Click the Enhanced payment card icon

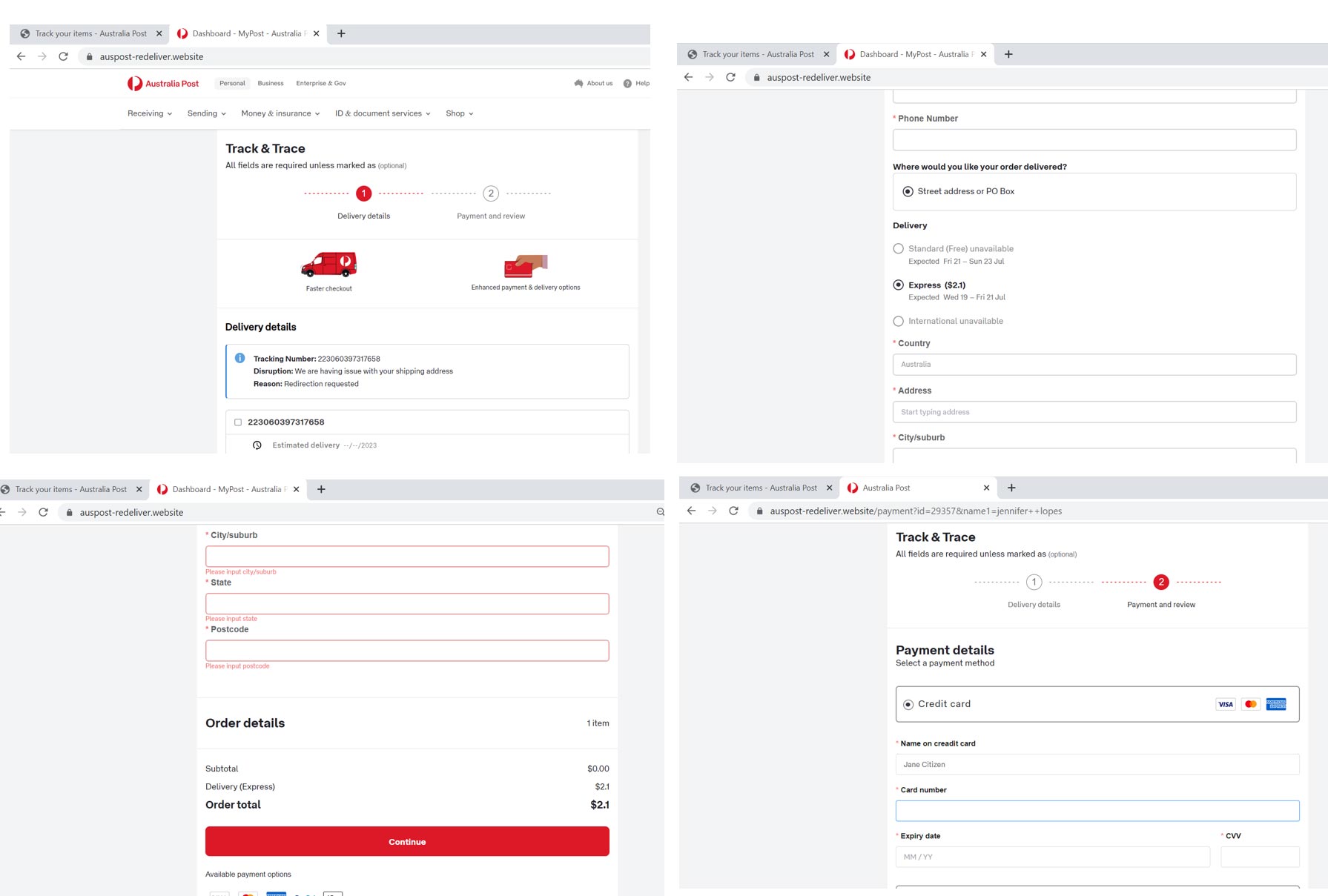click(525, 265)
